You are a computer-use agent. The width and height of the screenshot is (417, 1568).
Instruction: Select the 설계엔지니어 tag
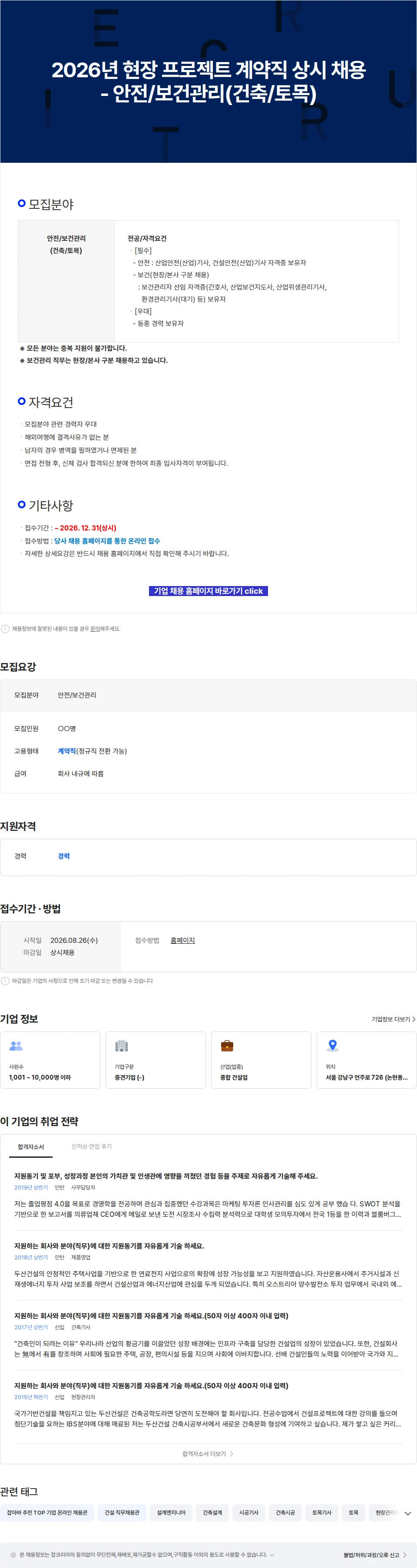click(171, 1512)
